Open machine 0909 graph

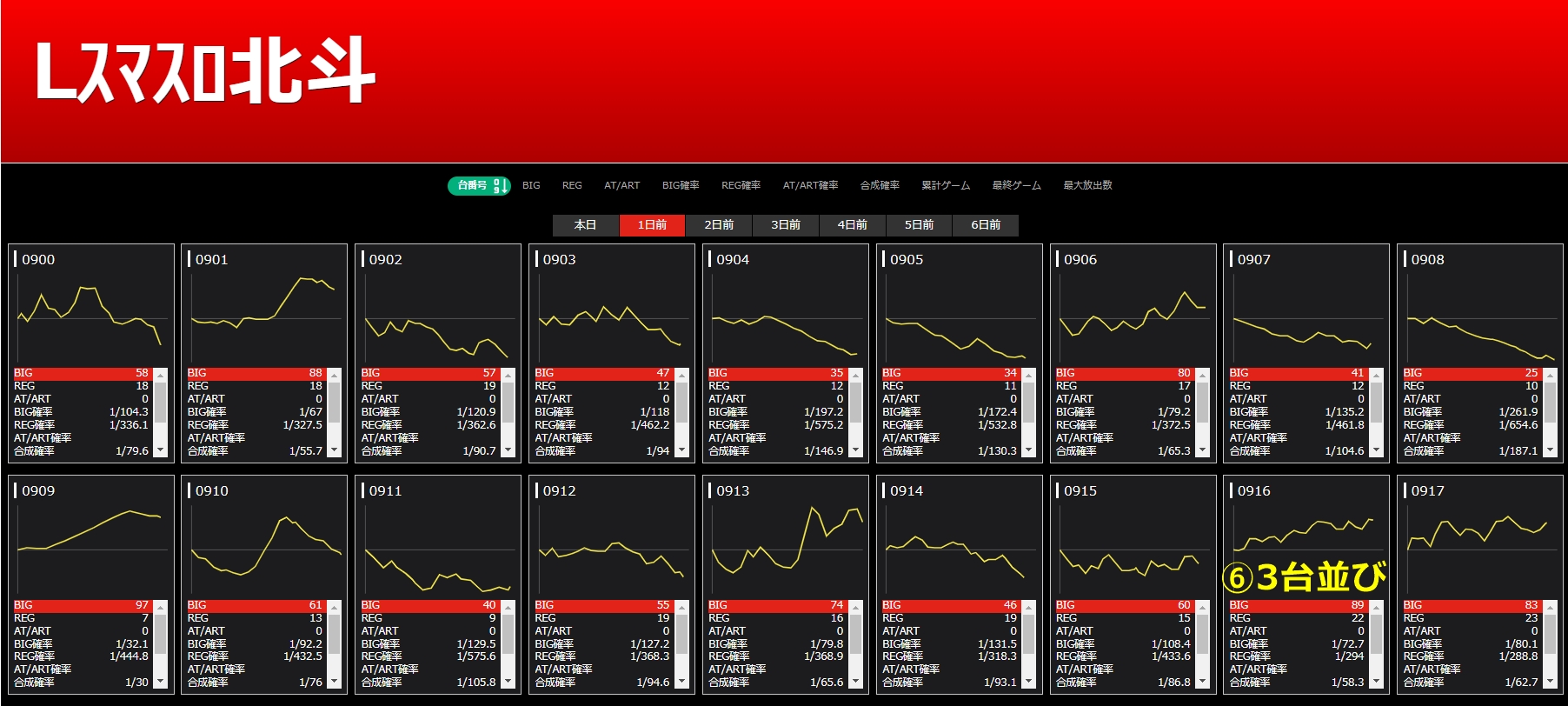[x=91, y=549]
